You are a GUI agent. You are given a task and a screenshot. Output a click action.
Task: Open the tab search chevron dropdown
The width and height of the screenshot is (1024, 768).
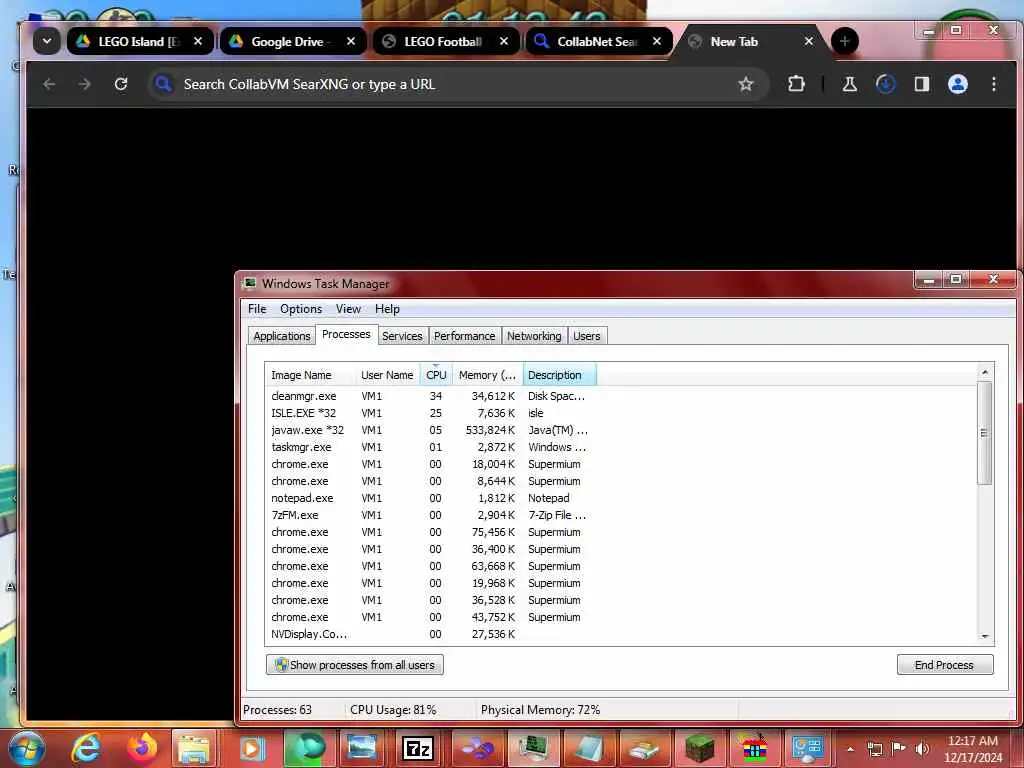click(47, 41)
